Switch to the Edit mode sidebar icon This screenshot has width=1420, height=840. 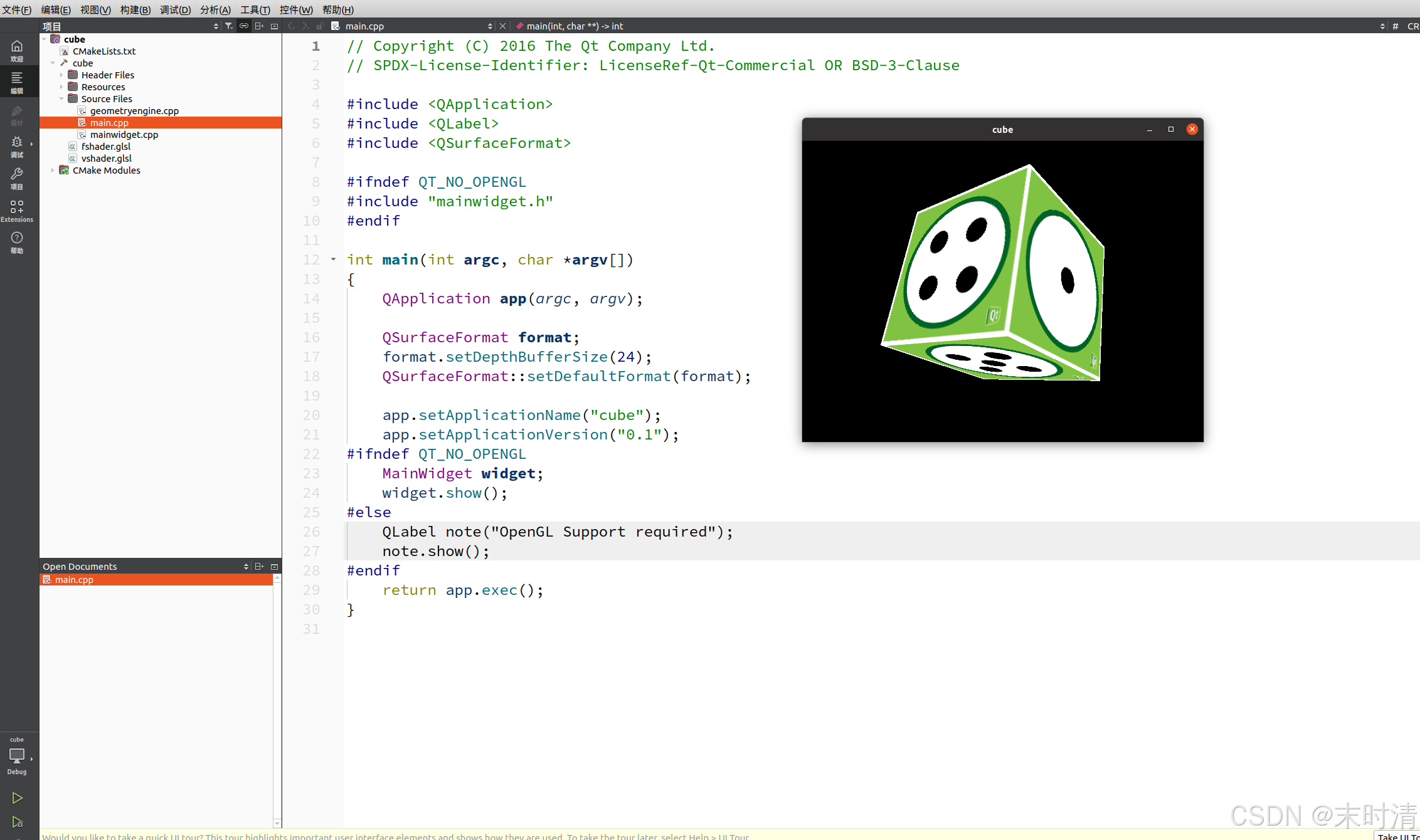click(x=17, y=82)
